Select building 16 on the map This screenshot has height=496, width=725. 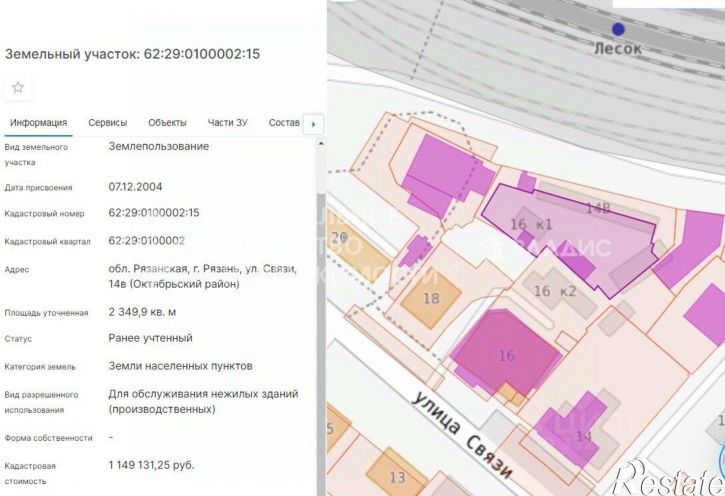[506, 355]
